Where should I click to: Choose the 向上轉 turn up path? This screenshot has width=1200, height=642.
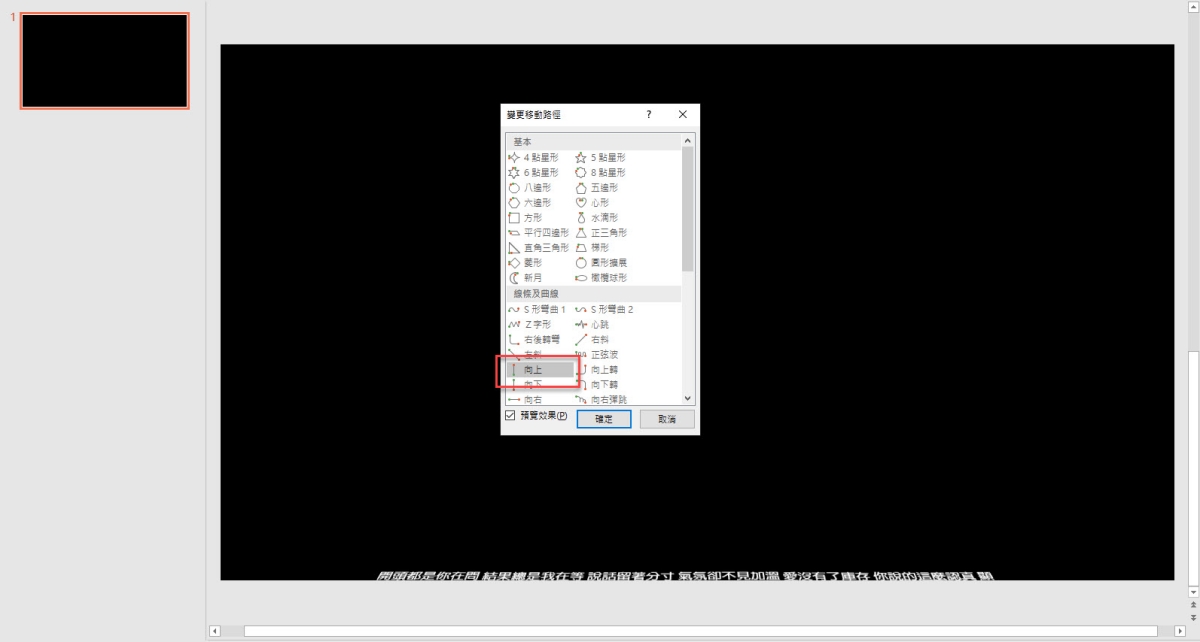[x=595, y=370]
